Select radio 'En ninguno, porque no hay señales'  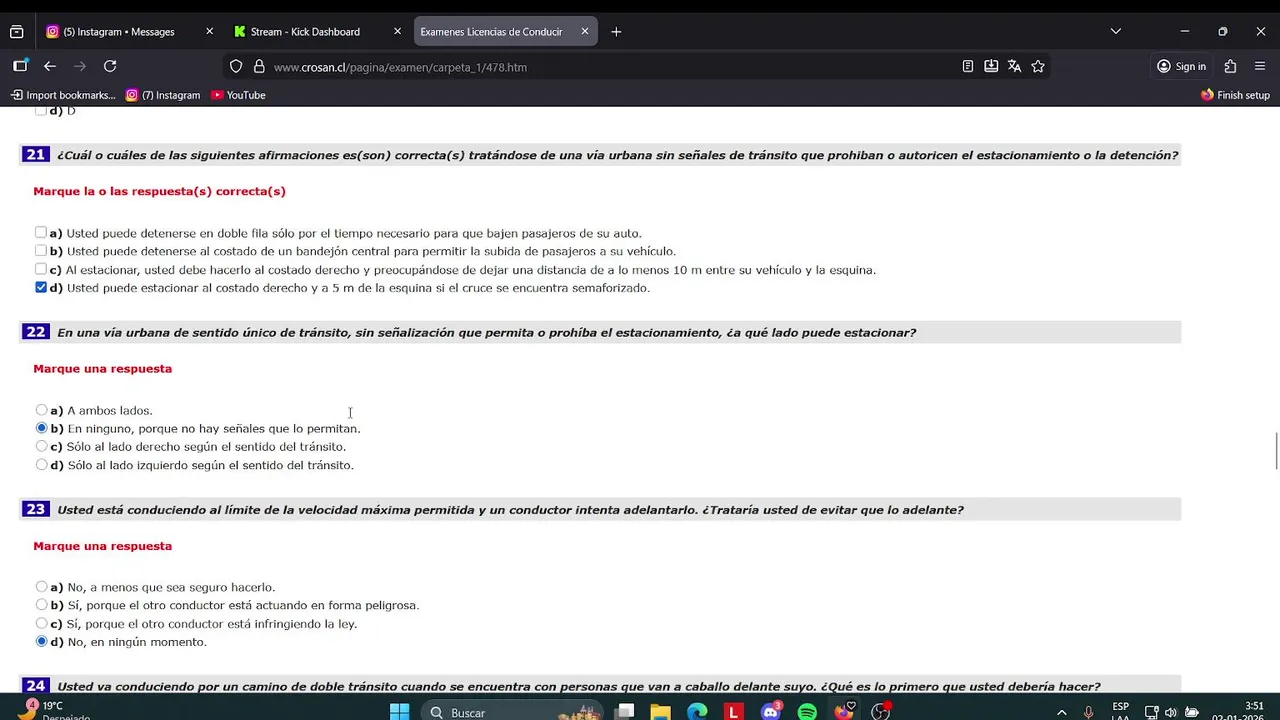tap(41, 428)
